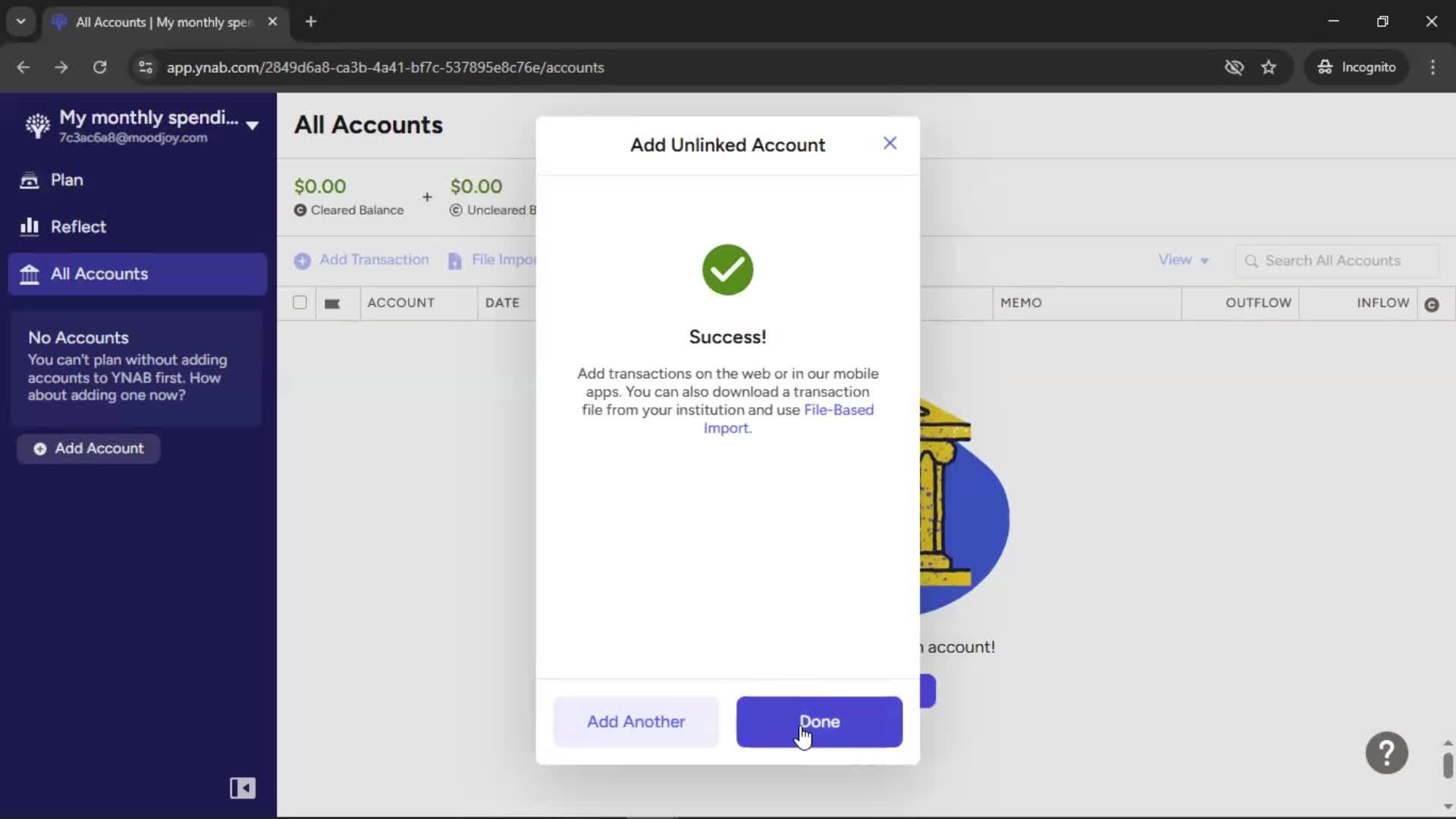Click the Uncleared Balance amount
The width and height of the screenshot is (1456, 819).
(476, 186)
